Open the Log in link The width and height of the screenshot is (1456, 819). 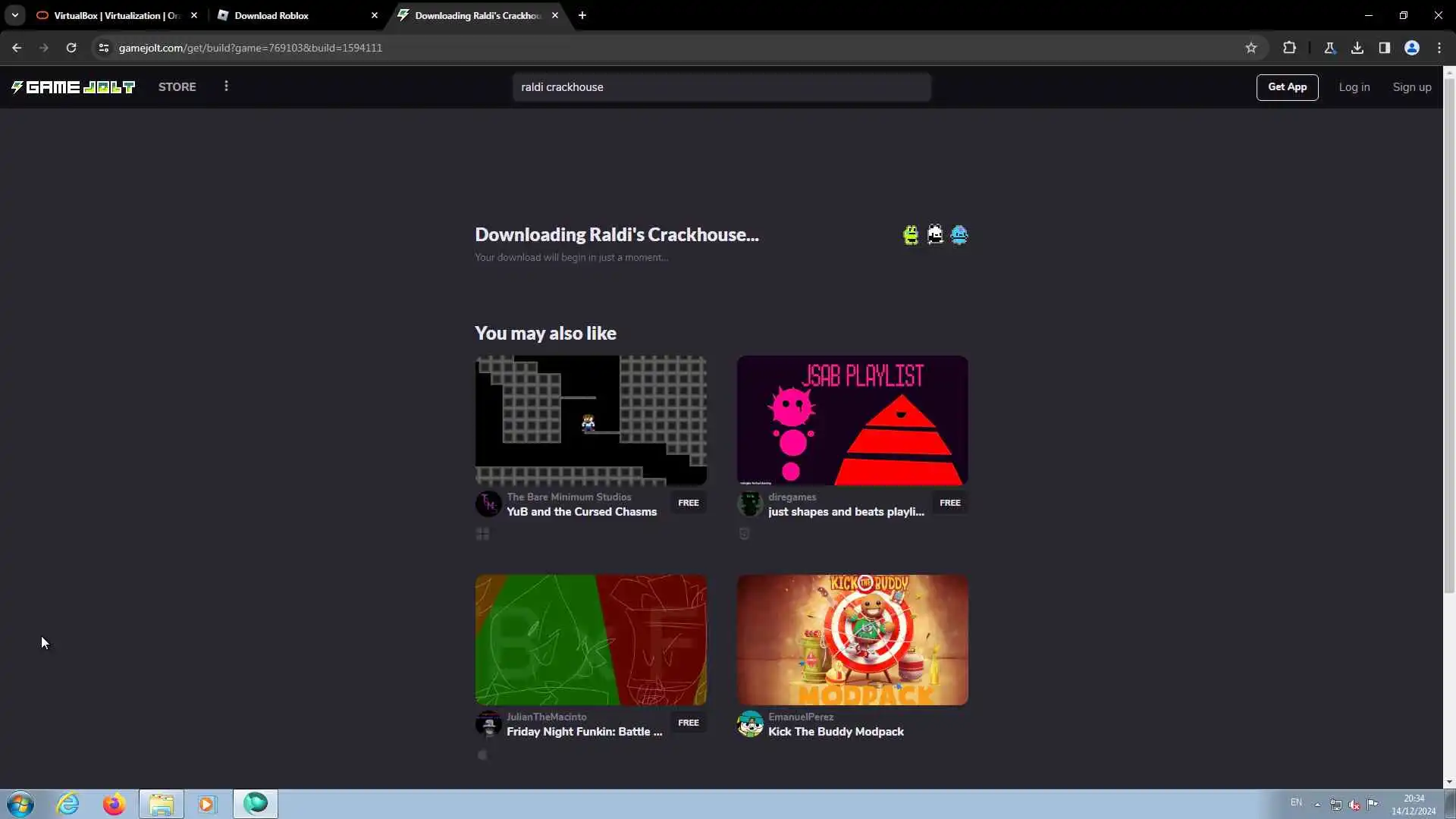tap(1354, 87)
